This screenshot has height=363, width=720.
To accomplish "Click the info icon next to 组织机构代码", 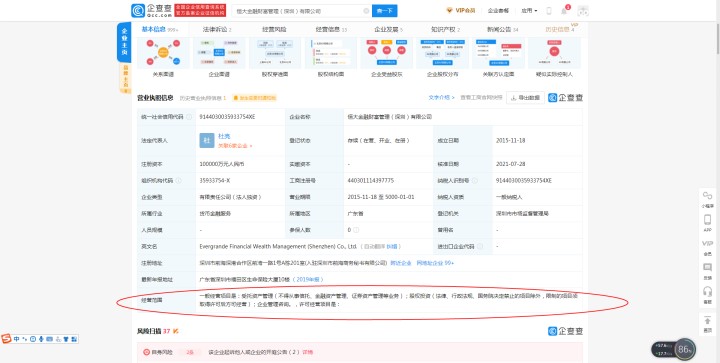I will (x=178, y=180).
